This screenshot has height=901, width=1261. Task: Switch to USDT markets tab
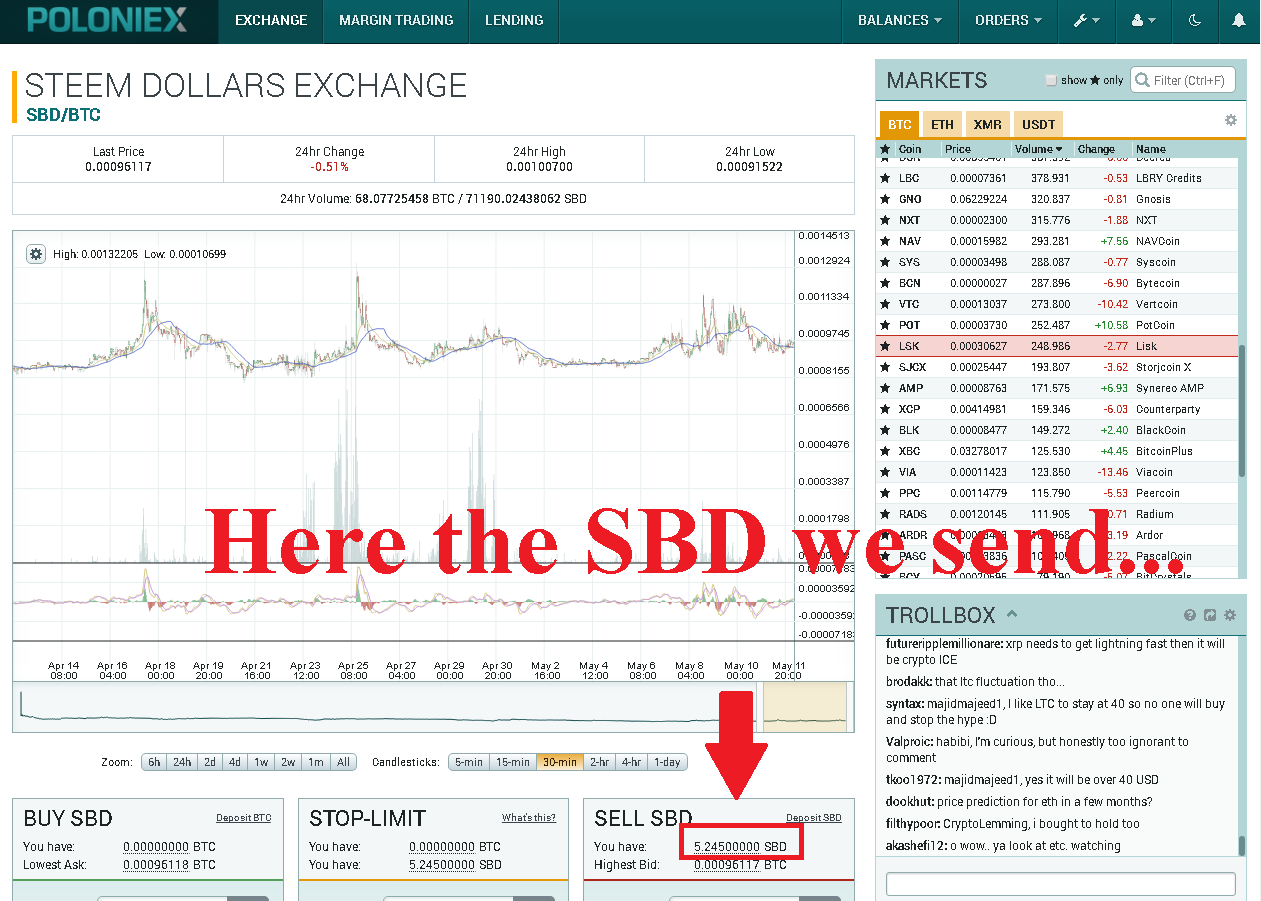[1039, 125]
